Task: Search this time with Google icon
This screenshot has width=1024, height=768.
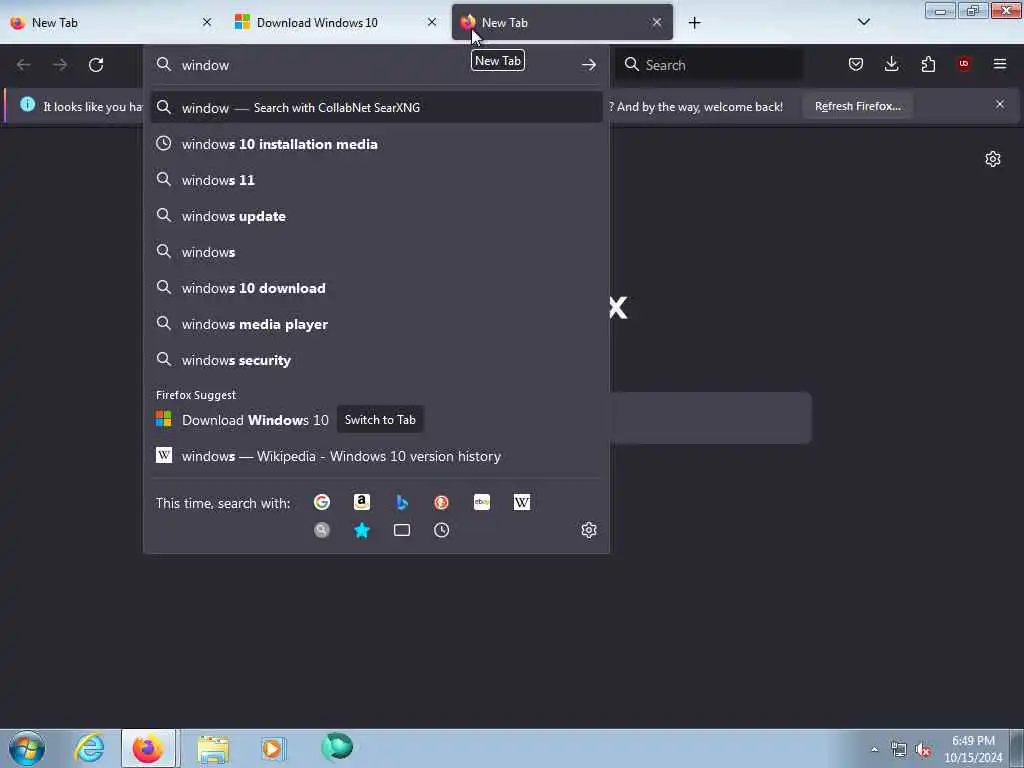Action: tap(322, 502)
